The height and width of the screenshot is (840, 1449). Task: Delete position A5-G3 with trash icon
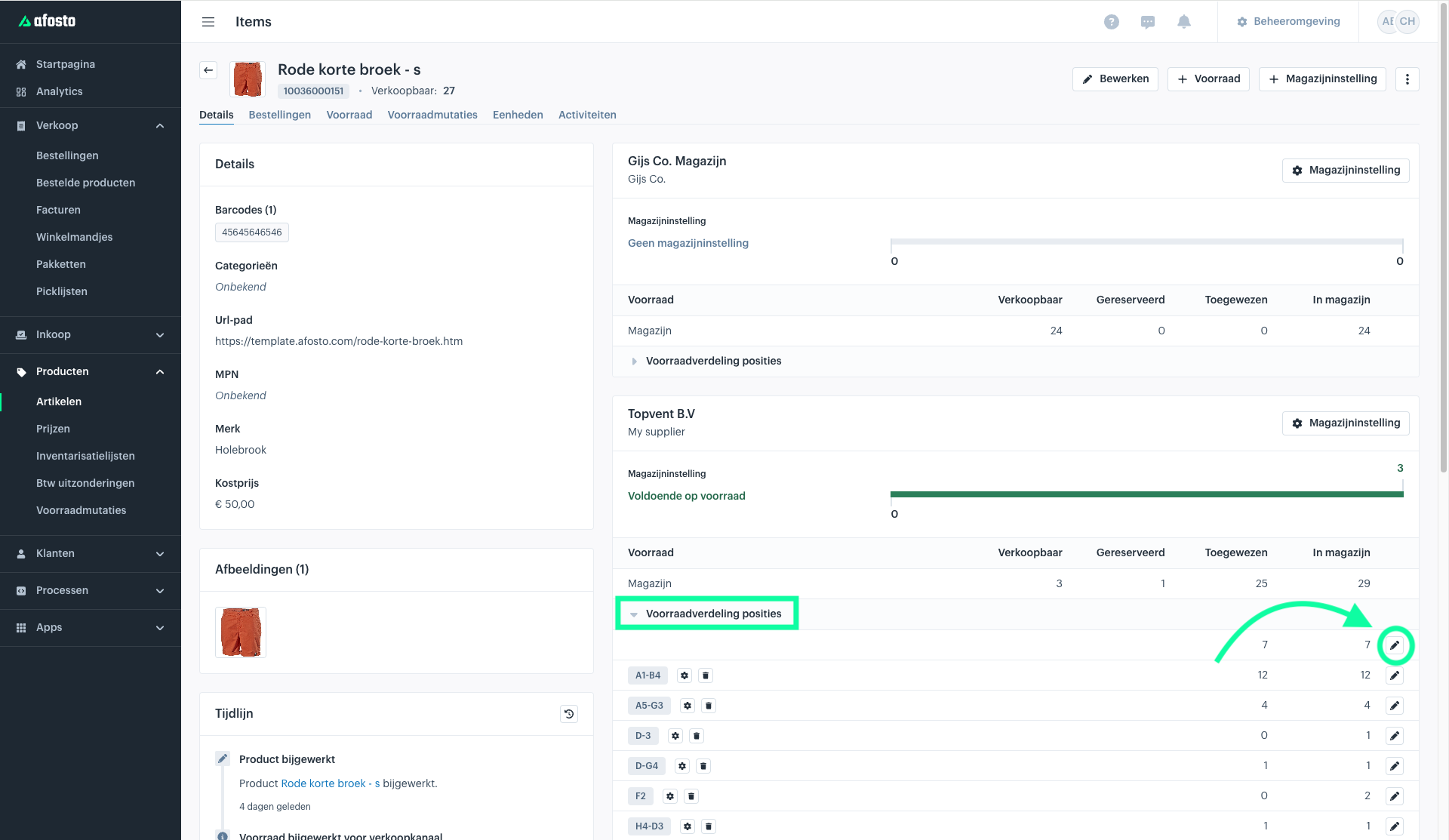709,706
